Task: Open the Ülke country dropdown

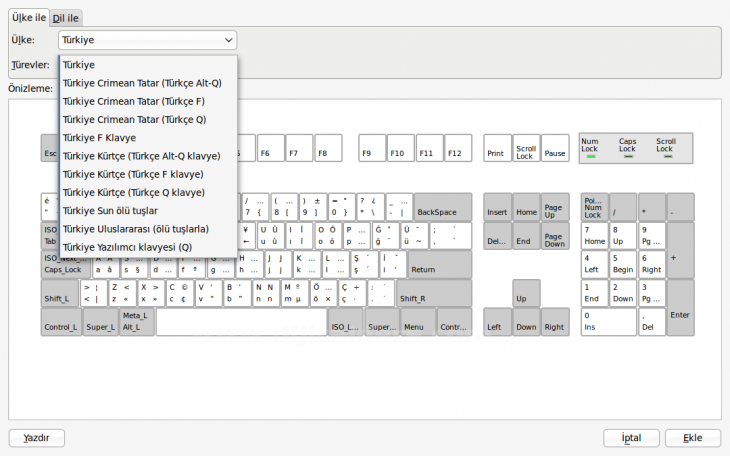Action: pos(146,40)
